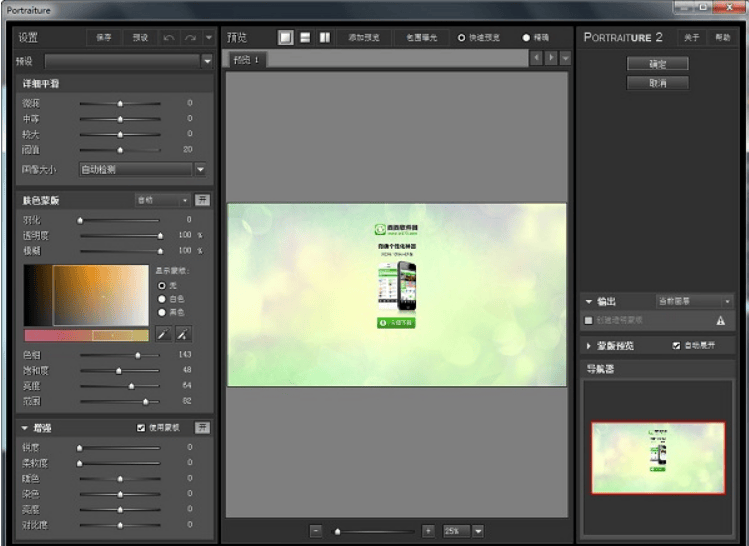The width and height of the screenshot is (749, 546).
Task: Pick the second eyedropper tool beside it
Action: pyautogui.click(x=183, y=334)
